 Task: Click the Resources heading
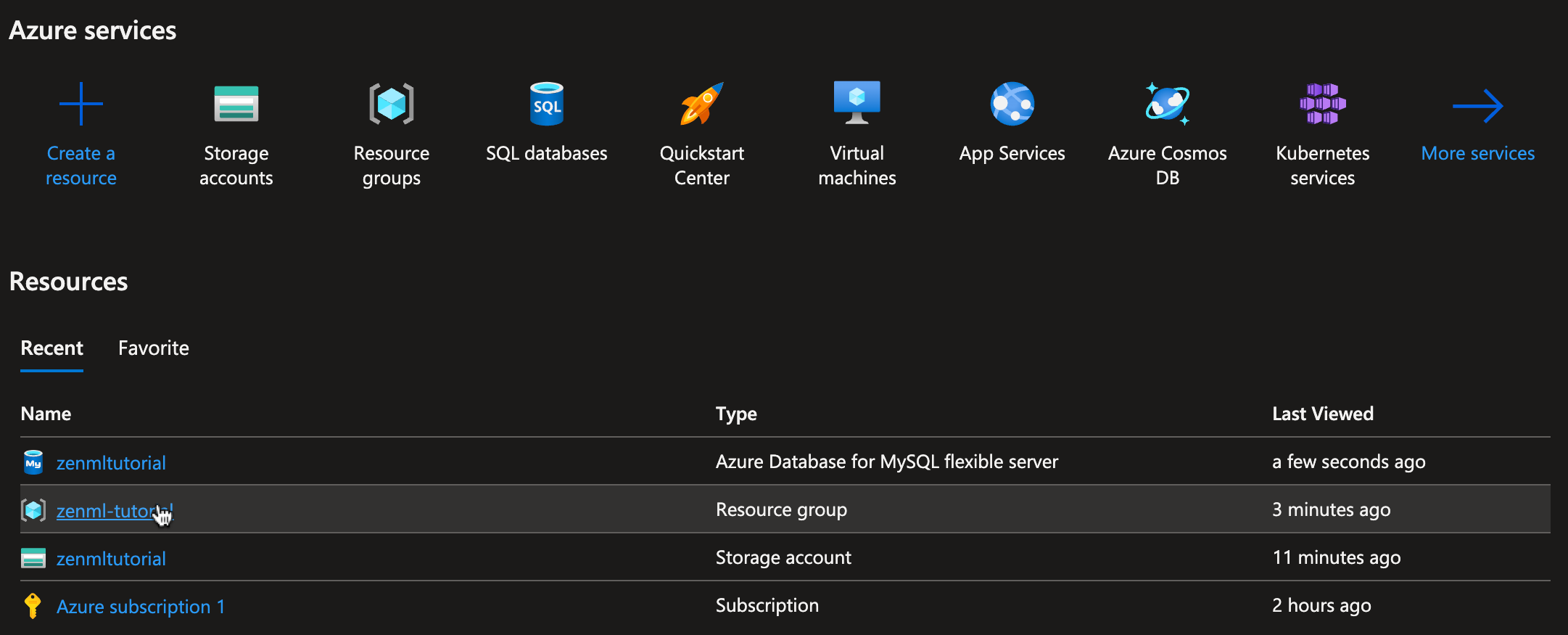pyautogui.click(x=69, y=282)
